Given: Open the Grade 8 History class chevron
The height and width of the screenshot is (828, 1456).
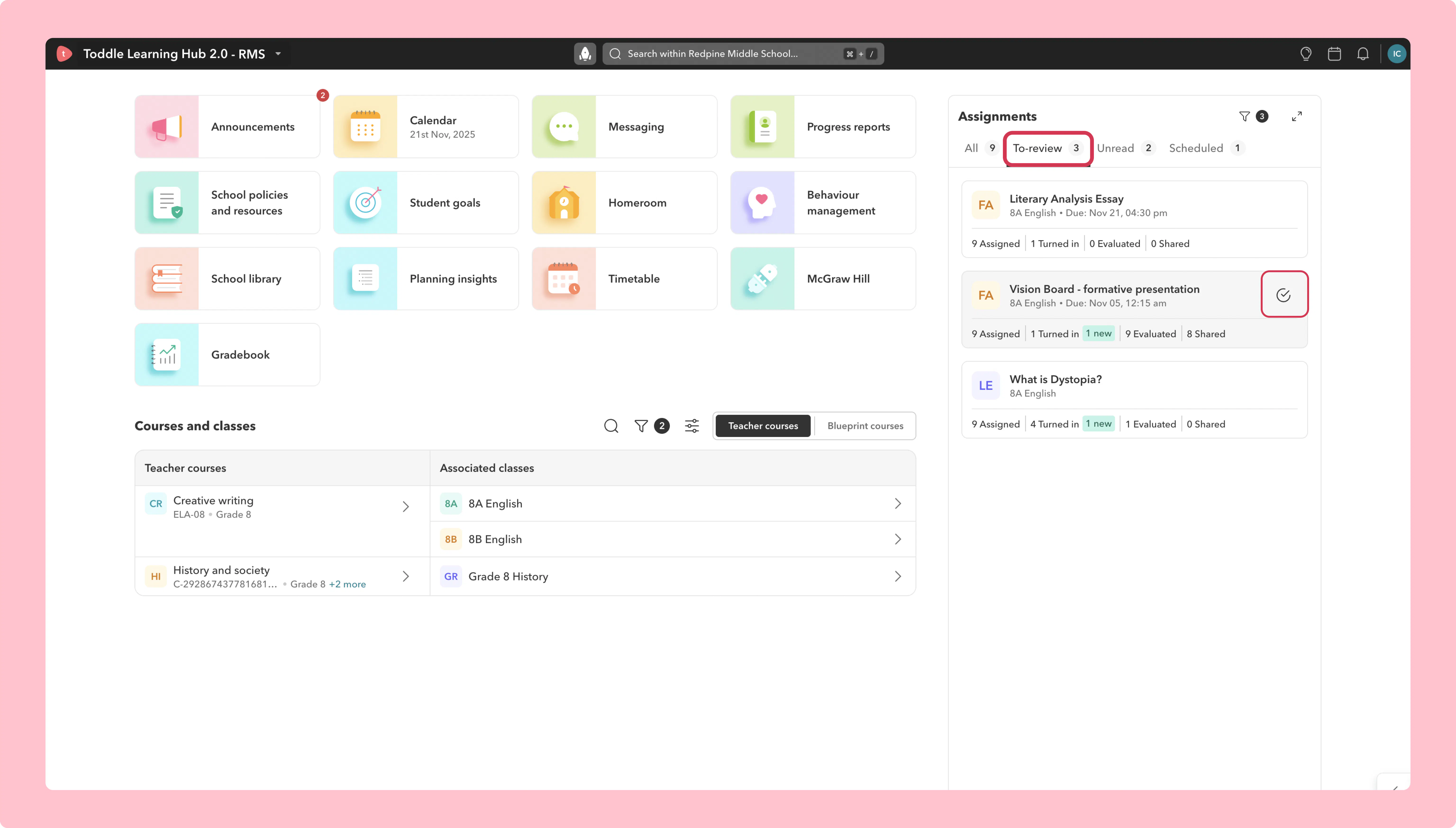Looking at the screenshot, I should tap(898, 576).
